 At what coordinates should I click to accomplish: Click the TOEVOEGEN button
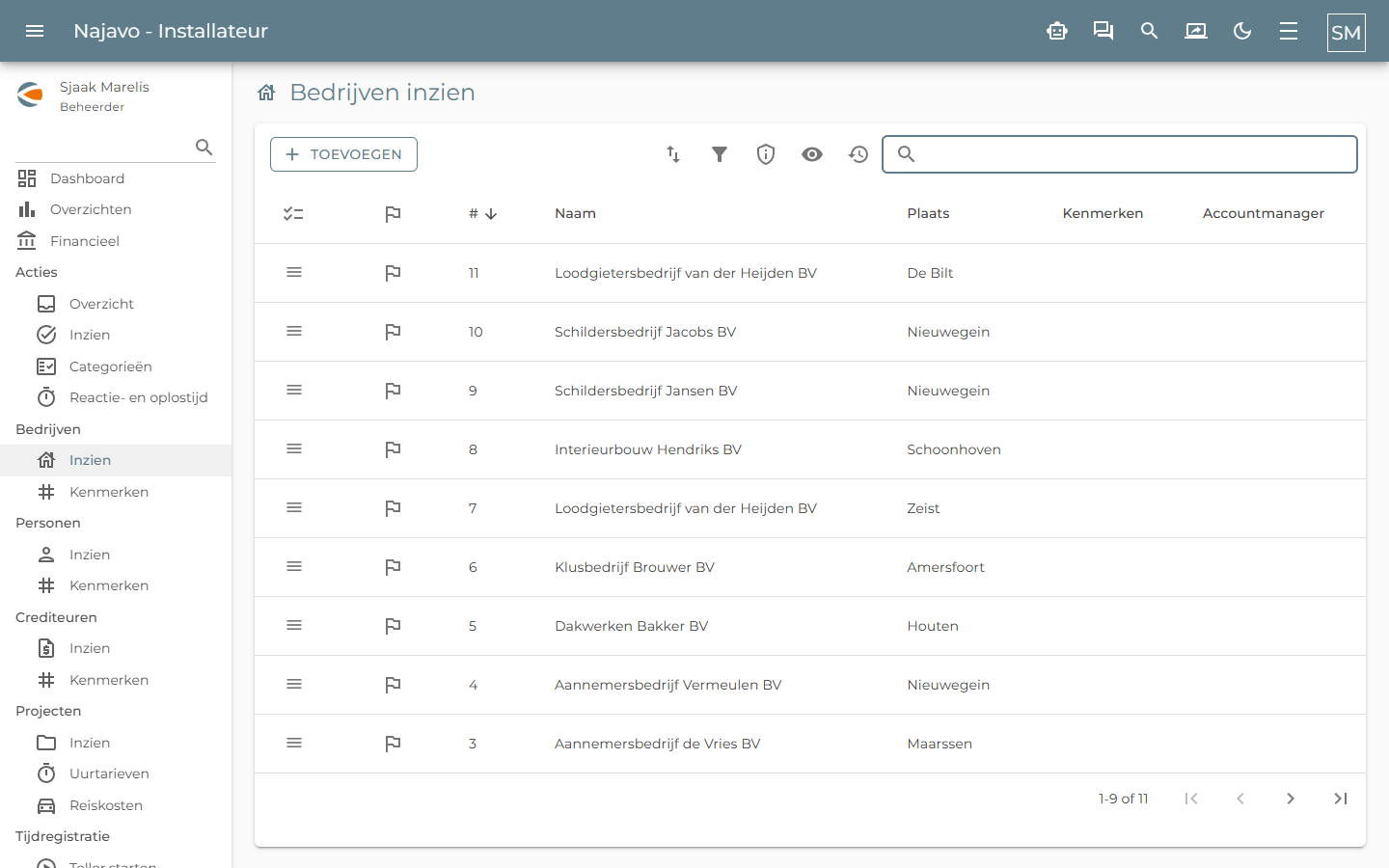(343, 154)
